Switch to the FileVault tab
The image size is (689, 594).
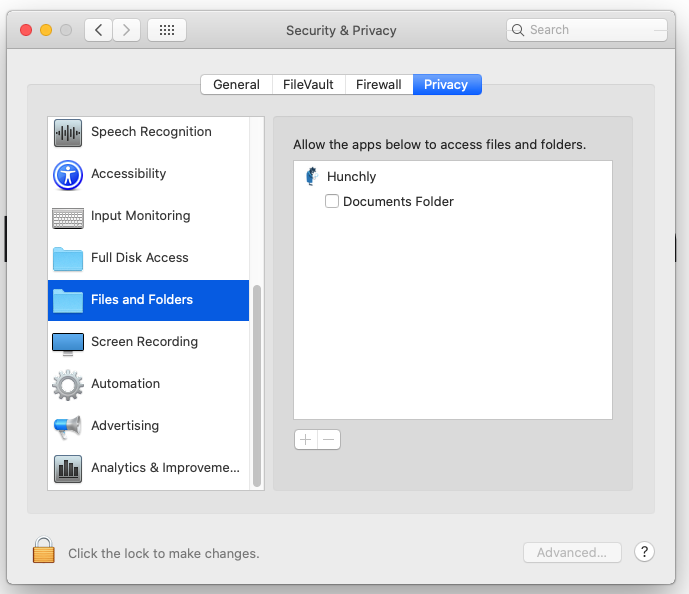[x=308, y=84]
